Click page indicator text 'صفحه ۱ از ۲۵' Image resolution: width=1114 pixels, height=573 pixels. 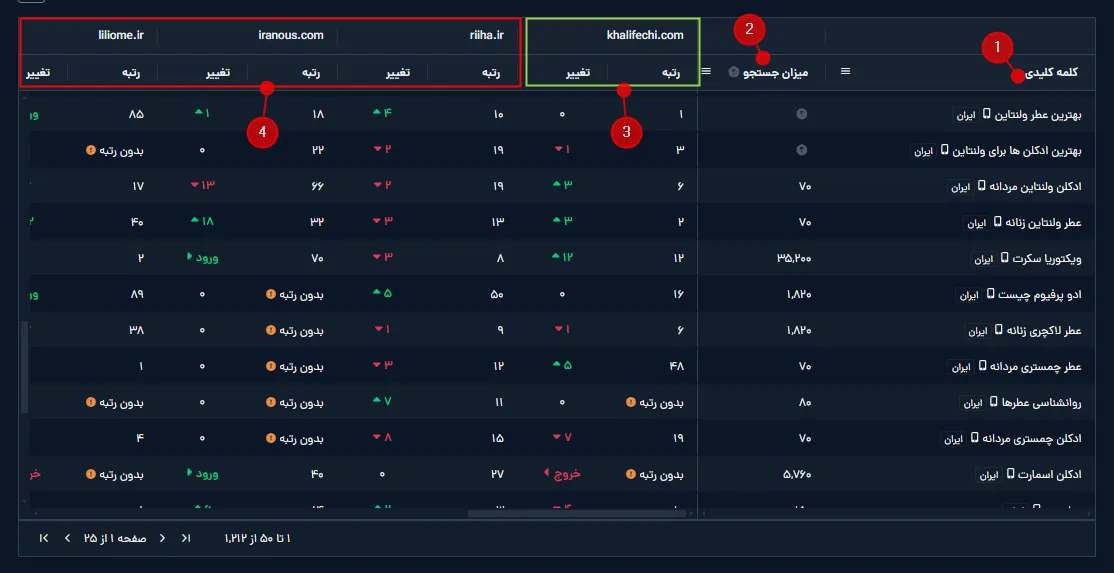(115, 539)
